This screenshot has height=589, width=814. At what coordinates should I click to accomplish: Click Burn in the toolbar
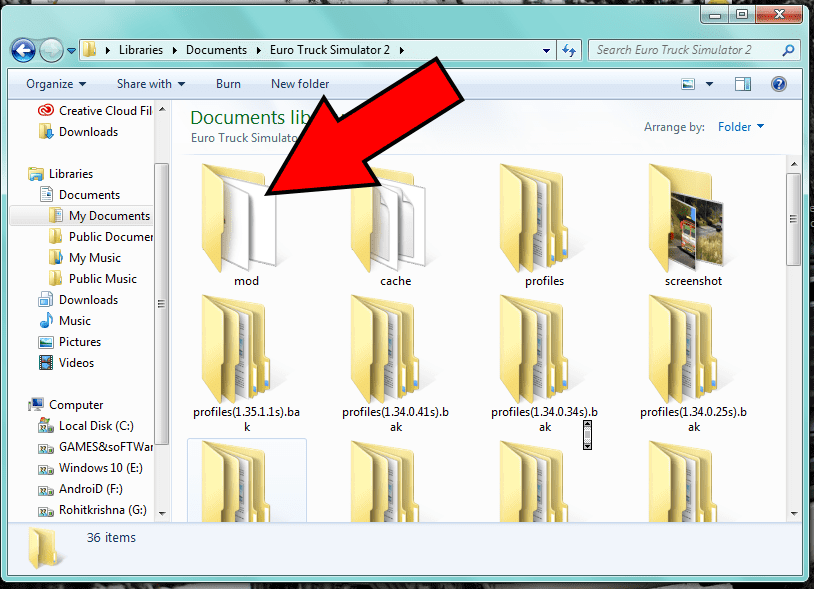pos(228,84)
